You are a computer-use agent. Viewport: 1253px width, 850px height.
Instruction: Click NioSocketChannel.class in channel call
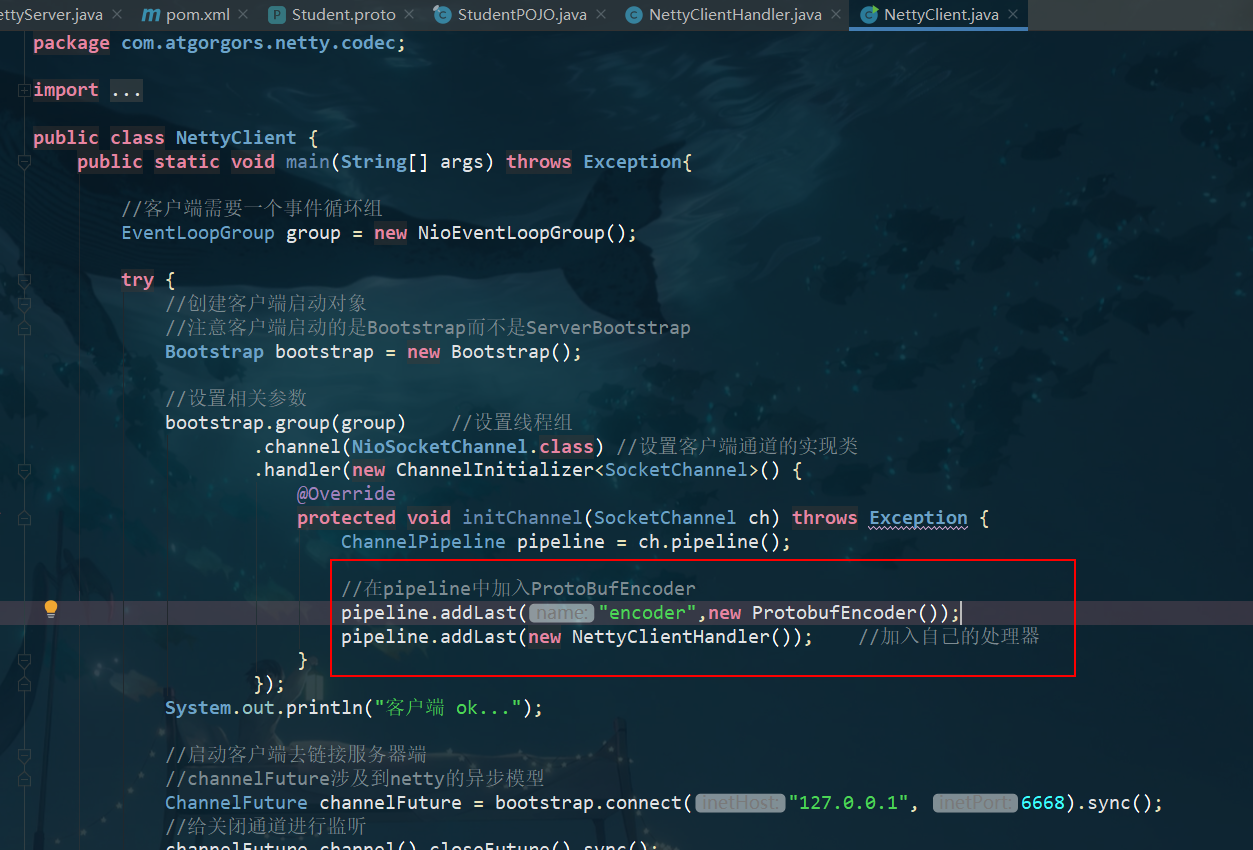(472, 446)
